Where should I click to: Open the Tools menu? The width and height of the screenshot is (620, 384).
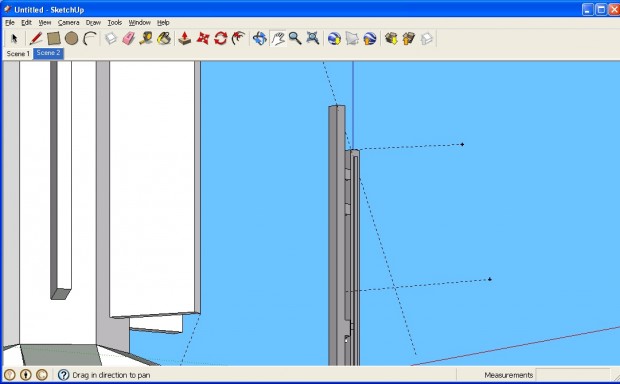[x=115, y=23]
